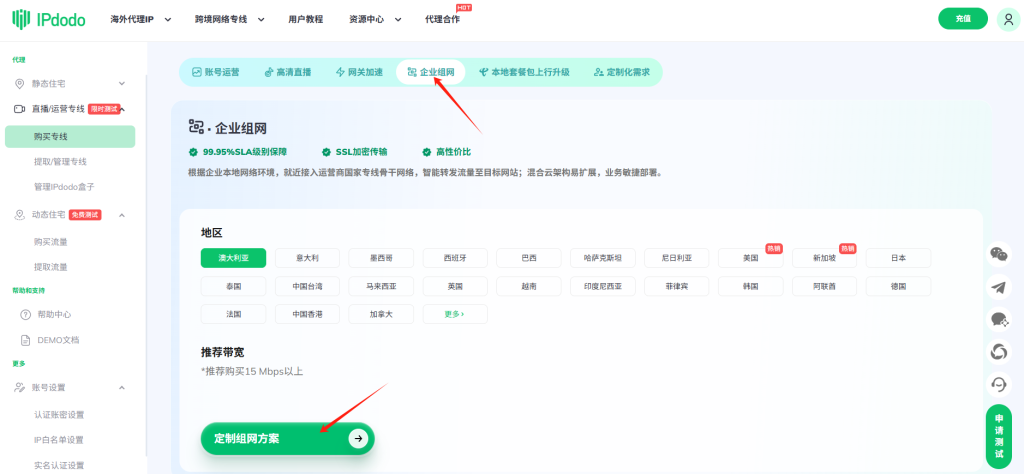This screenshot has width=1024, height=474.
Task: Select the 意大利 region option
Action: click(x=307, y=258)
